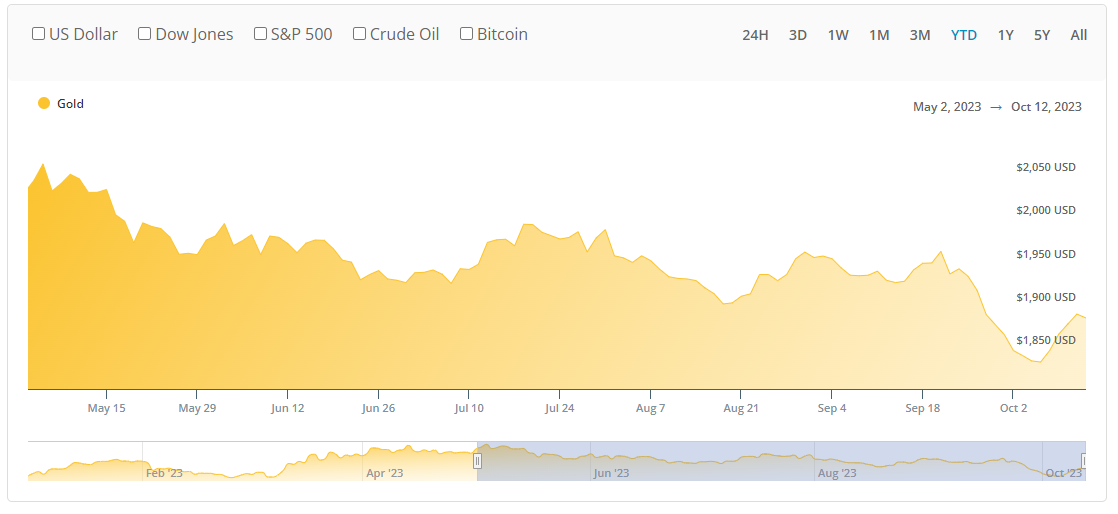Enable the US Dollar comparison checkbox
Screen dimensions: 1118x514
tap(39, 34)
